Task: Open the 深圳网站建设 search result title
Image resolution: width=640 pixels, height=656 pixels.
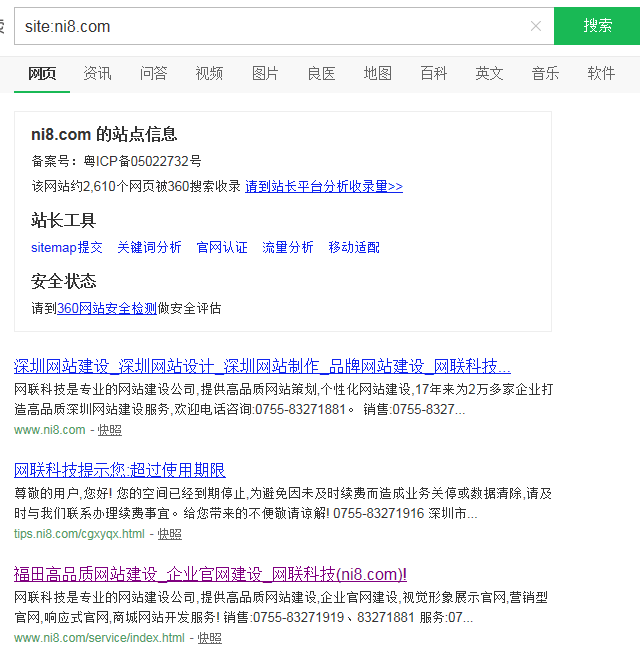Action: click(262, 365)
